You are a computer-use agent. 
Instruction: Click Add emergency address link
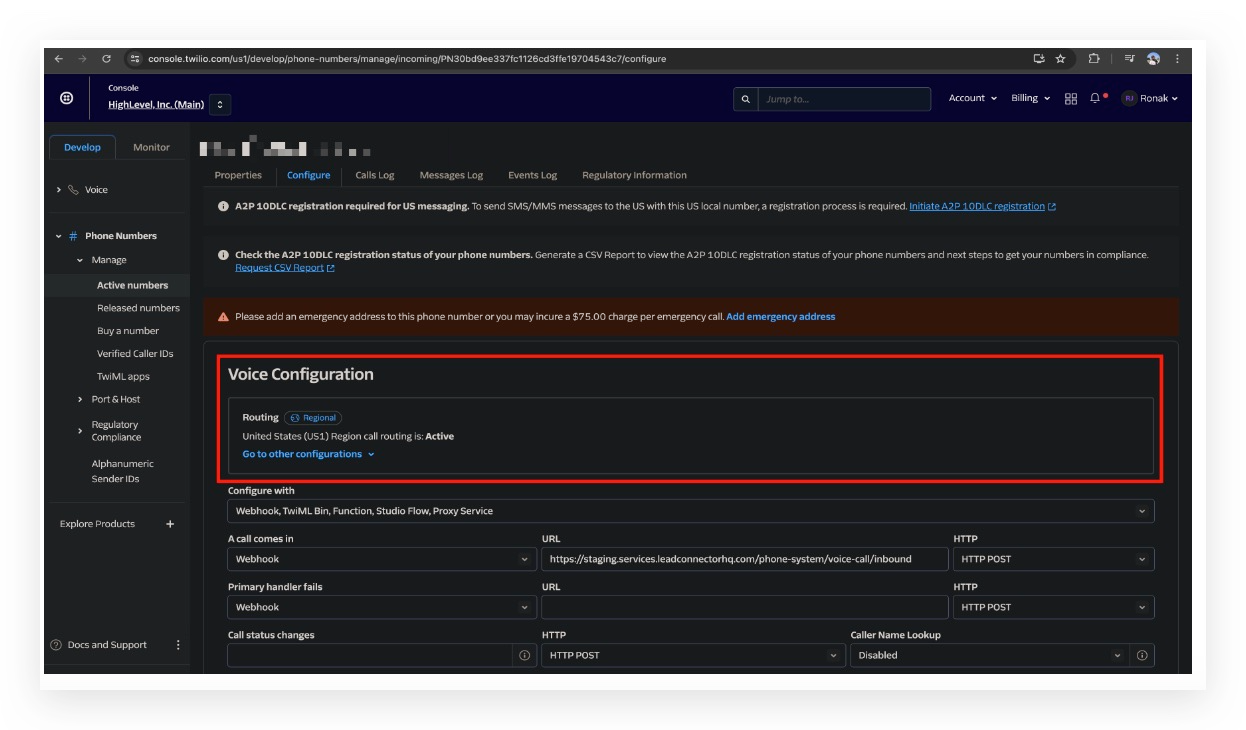[x=780, y=317]
